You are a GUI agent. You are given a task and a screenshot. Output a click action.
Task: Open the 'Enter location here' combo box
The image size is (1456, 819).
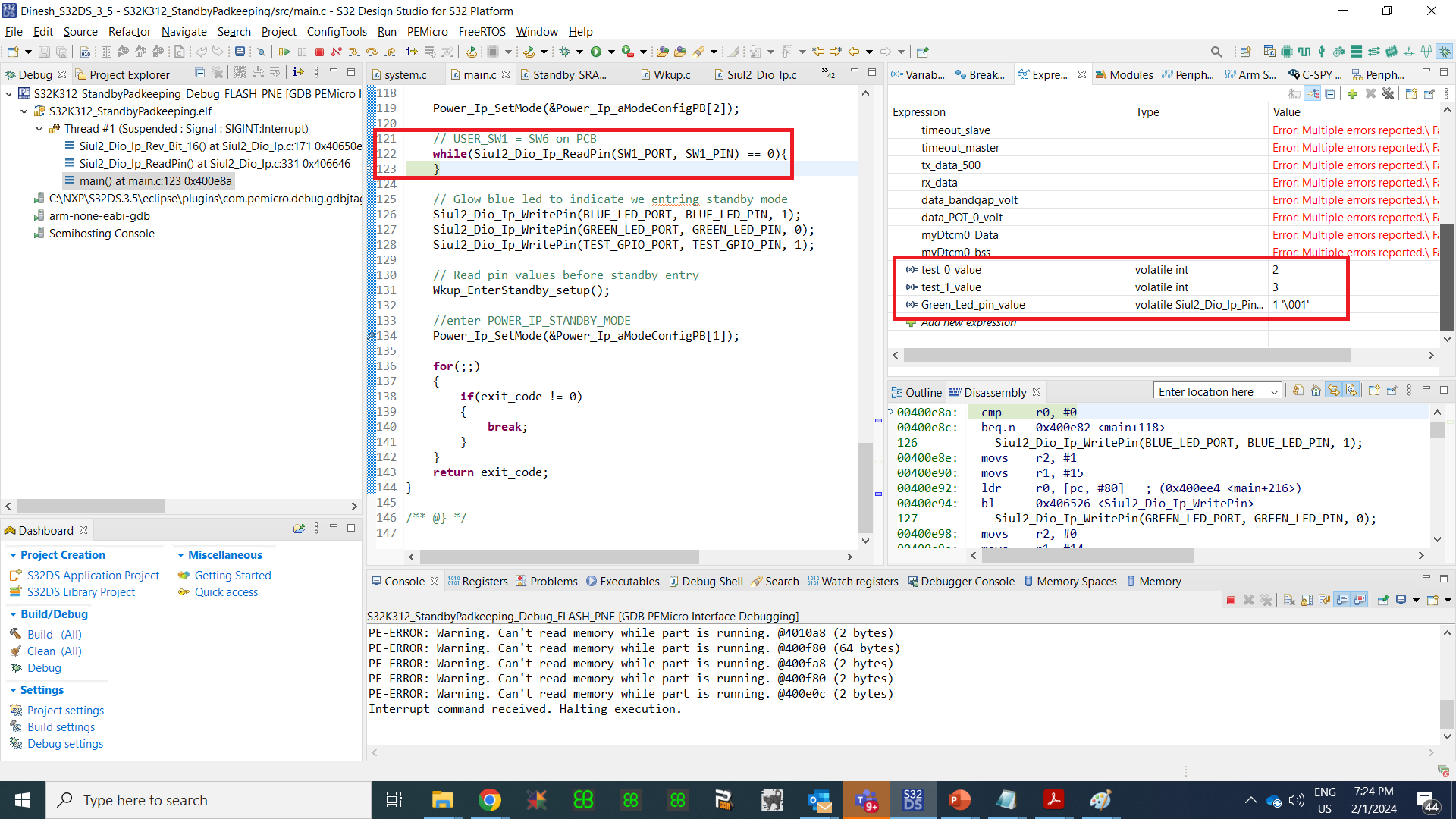[x=1274, y=392]
